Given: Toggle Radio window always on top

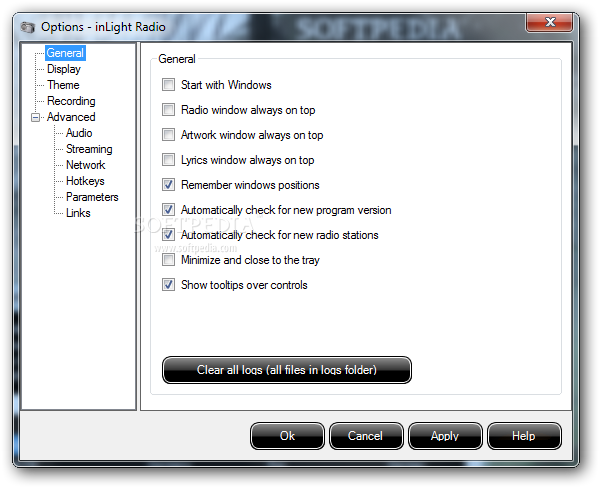Looking at the screenshot, I should tap(168, 110).
